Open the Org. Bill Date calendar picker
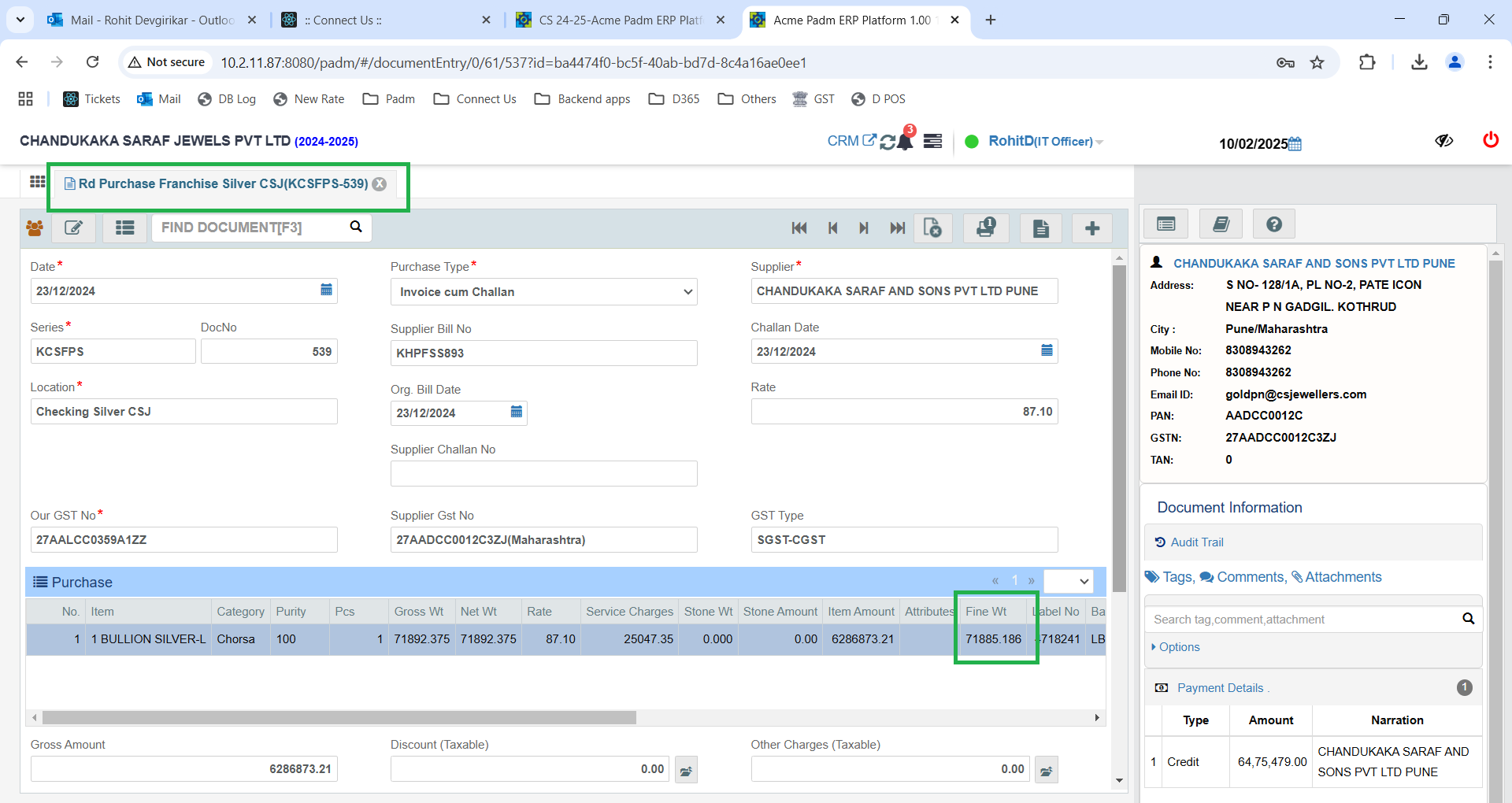Viewport: 1512px width, 803px height. click(x=517, y=412)
